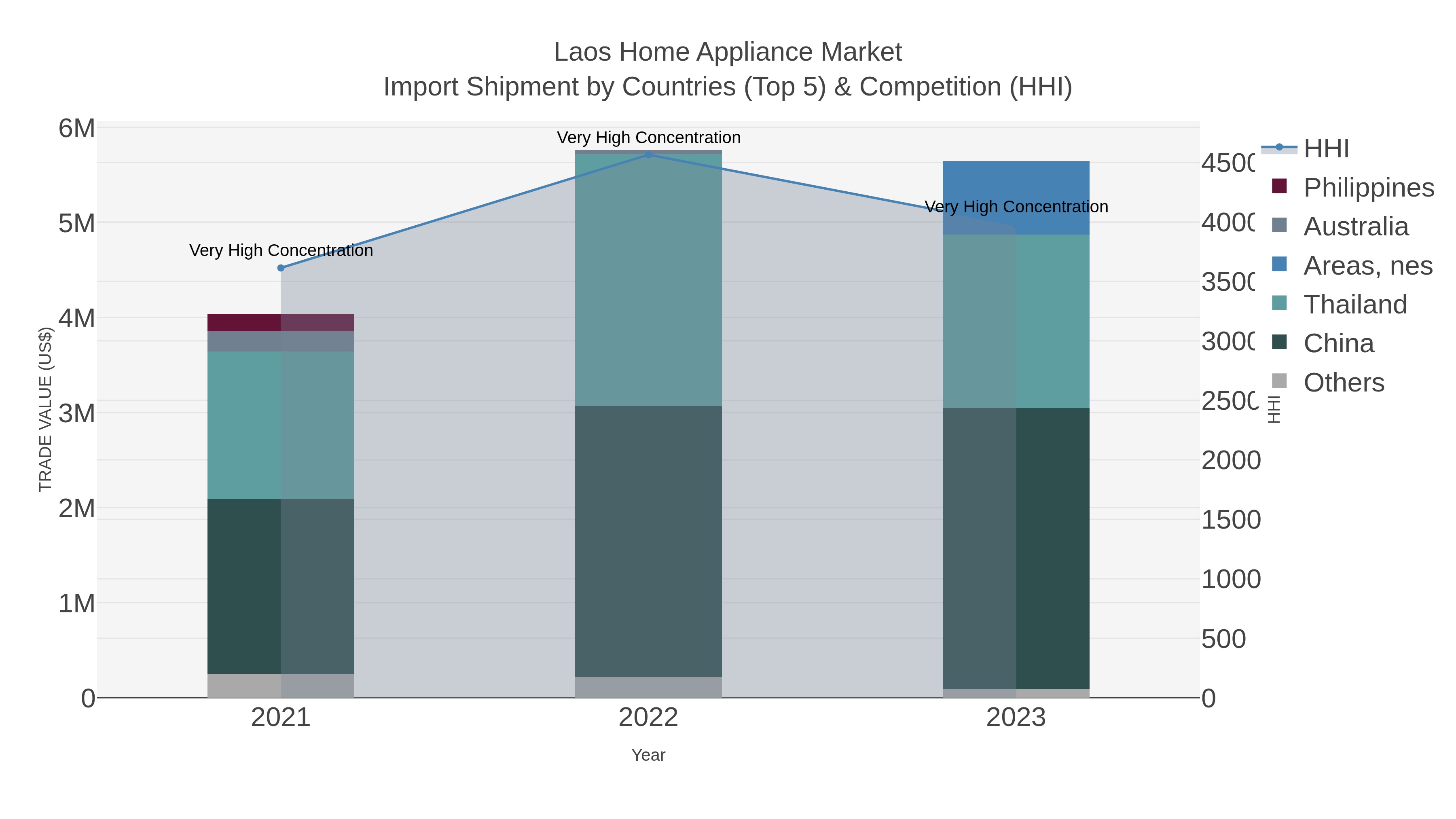Click the Thailand teal legend swatch
Viewport: 1456px width, 819px height.
coord(1279,303)
